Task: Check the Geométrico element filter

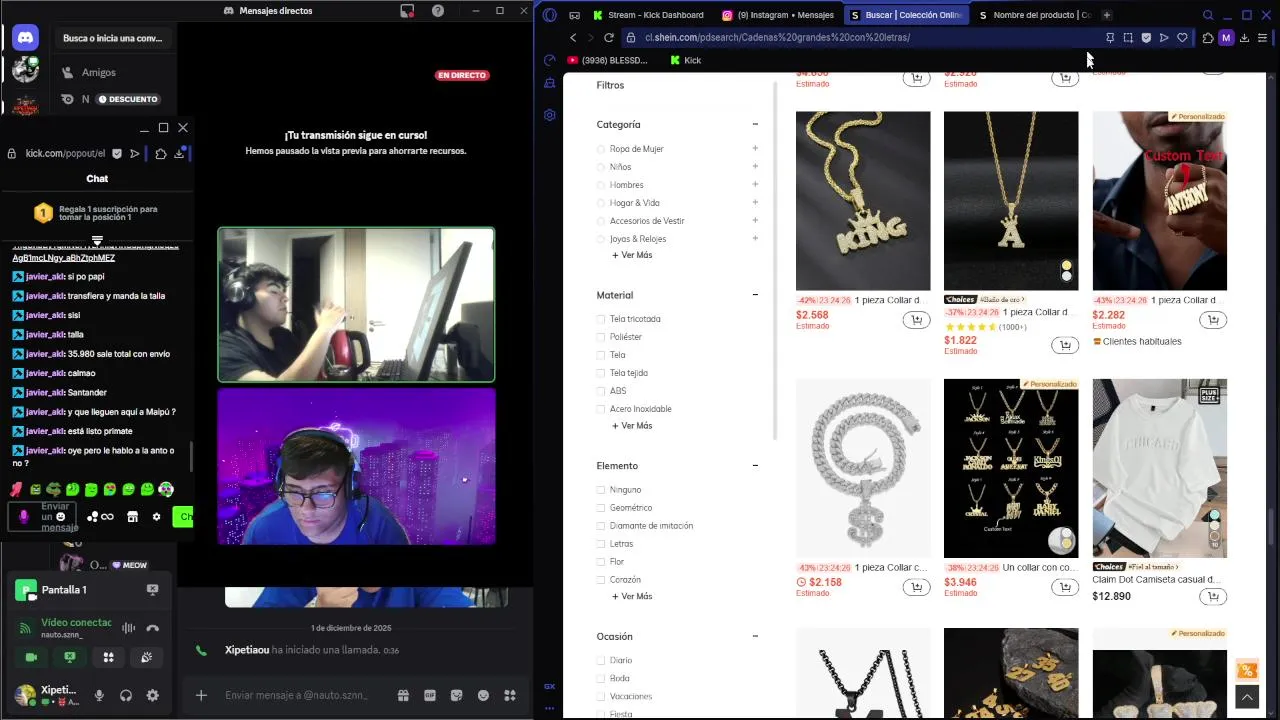Action: [x=601, y=508]
